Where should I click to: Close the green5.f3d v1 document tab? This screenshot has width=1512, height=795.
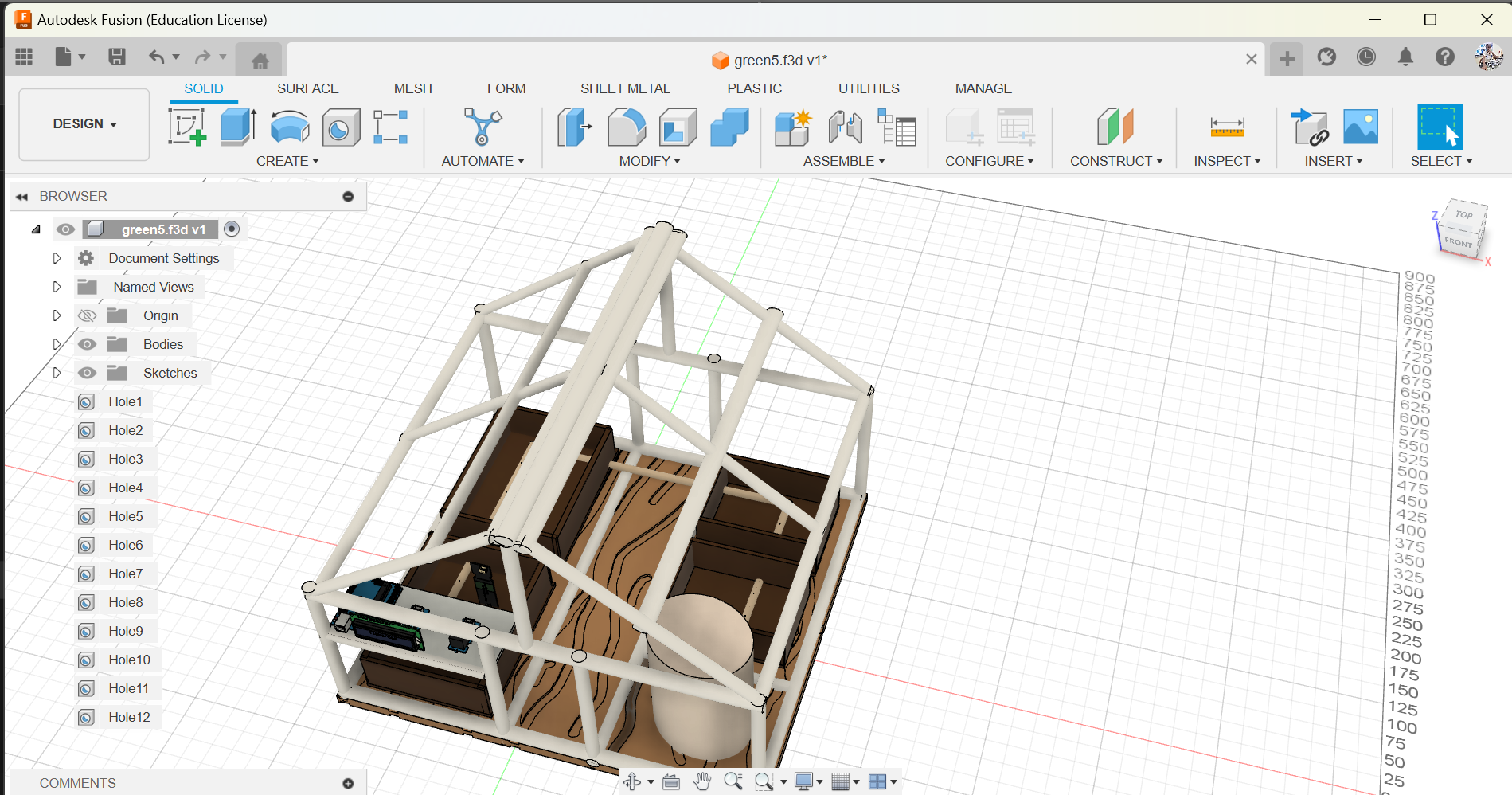(x=1251, y=60)
